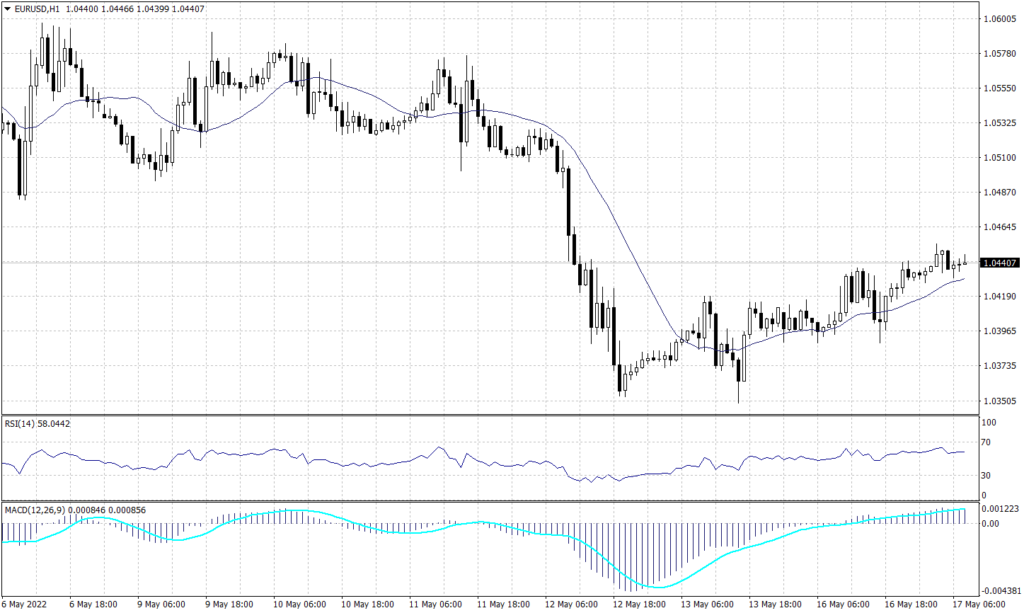Screen dimensions: 1024x613
Task: Click RSI level 30 scale label
Action: pyautogui.click(x=988, y=476)
